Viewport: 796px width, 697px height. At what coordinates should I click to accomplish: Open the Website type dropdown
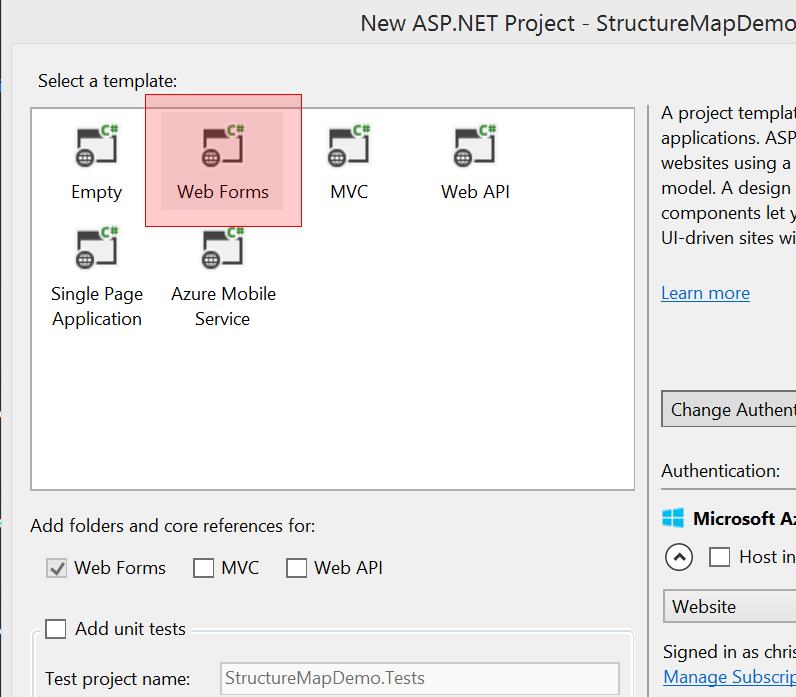(x=729, y=607)
